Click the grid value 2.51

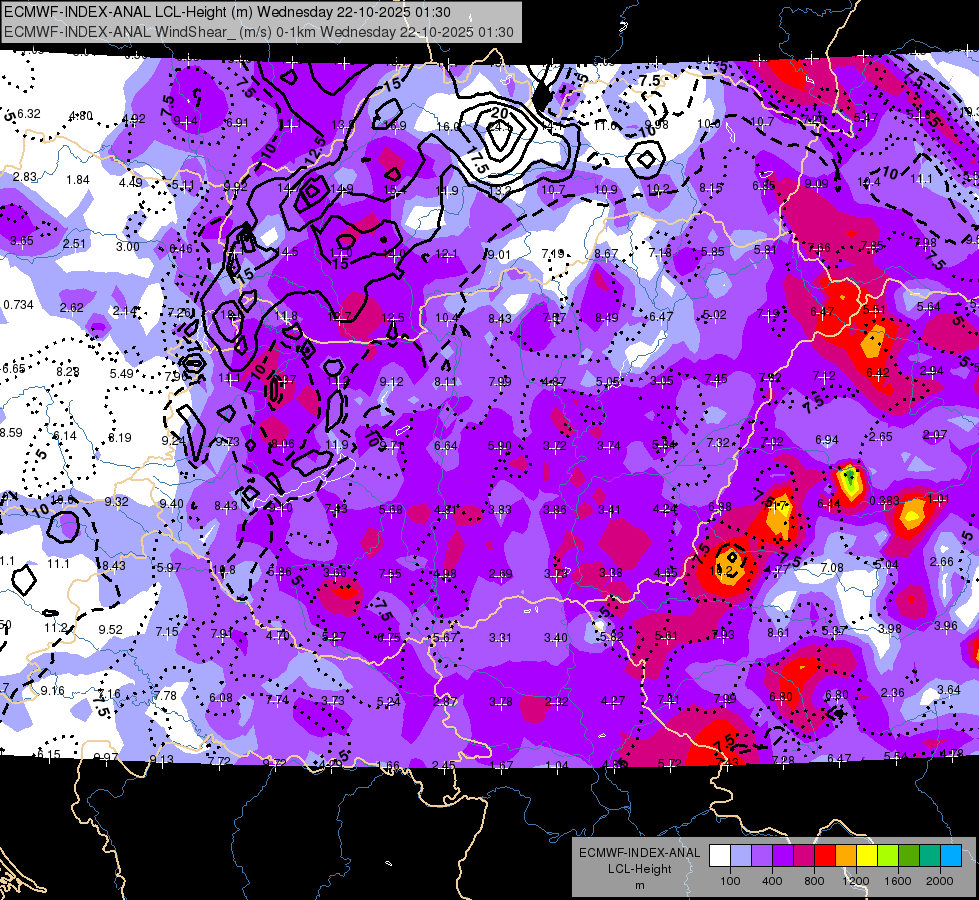point(74,244)
